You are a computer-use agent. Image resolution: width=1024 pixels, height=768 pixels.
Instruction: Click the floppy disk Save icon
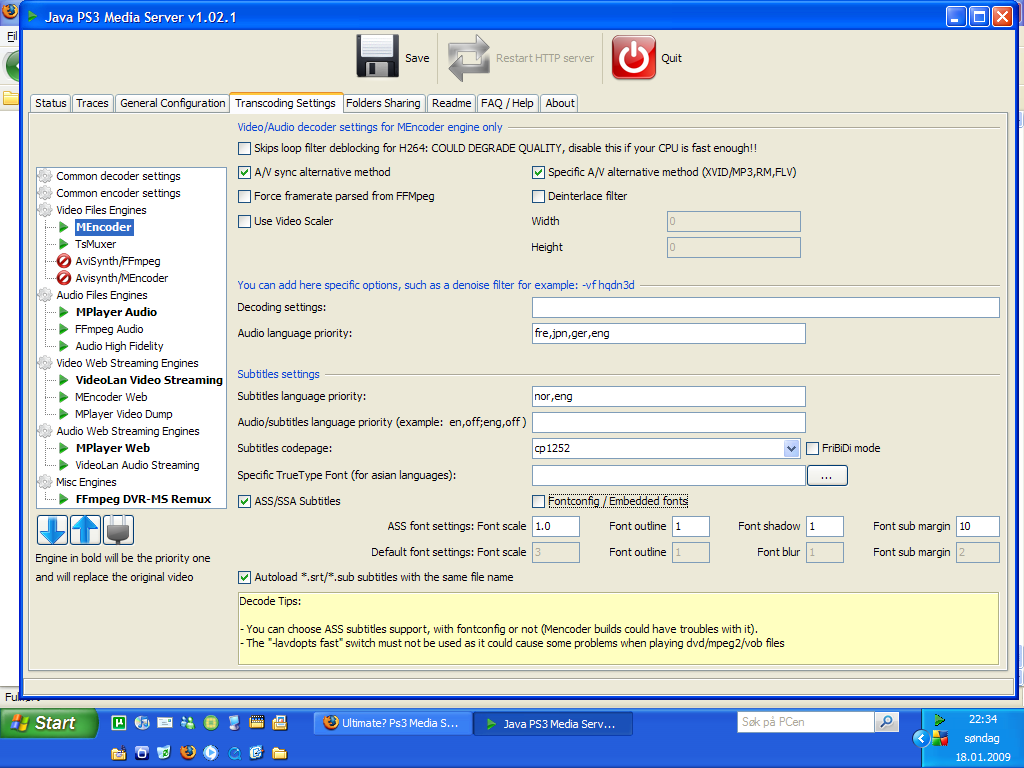377,57
